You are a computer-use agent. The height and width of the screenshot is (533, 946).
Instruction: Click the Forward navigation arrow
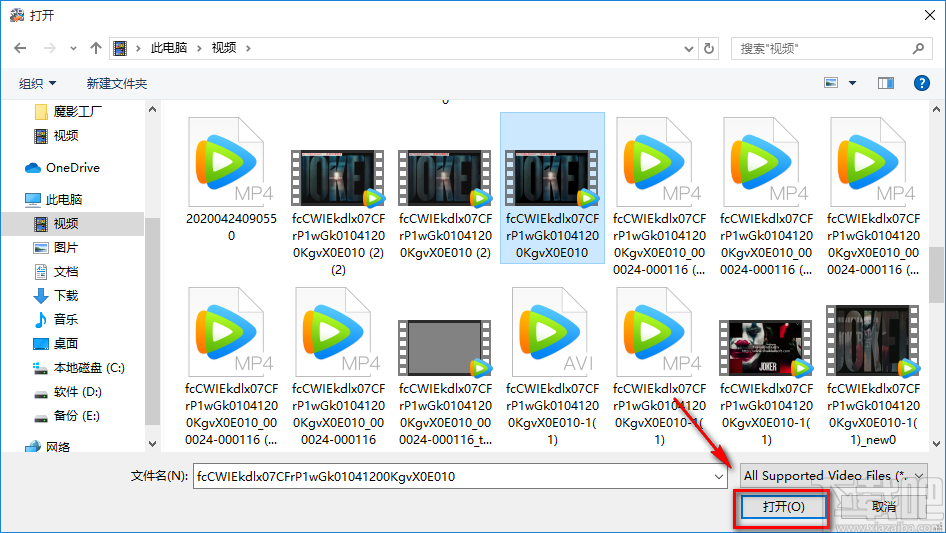[50, 48]
